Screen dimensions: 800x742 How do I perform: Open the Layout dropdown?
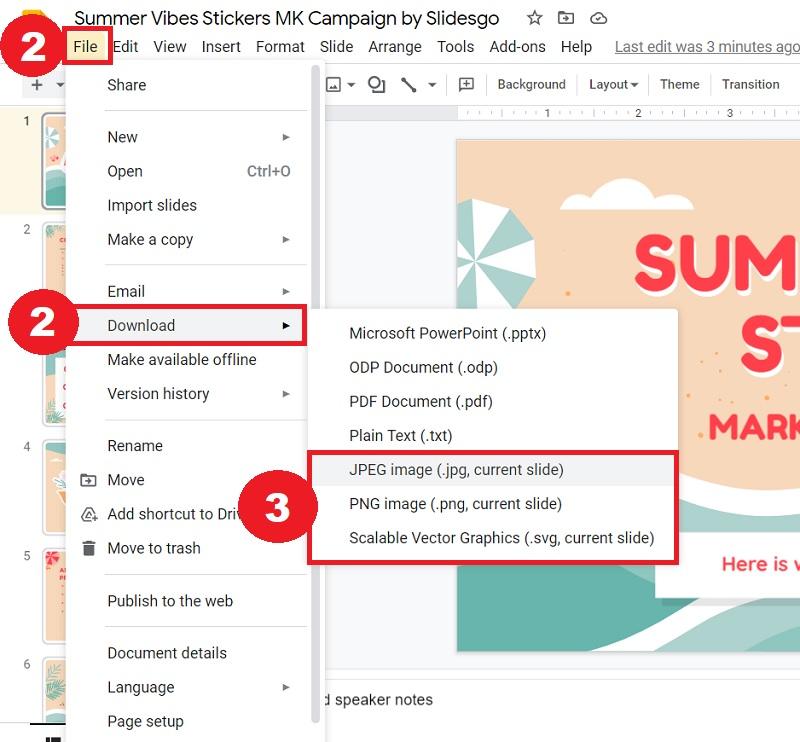(613, 84)
